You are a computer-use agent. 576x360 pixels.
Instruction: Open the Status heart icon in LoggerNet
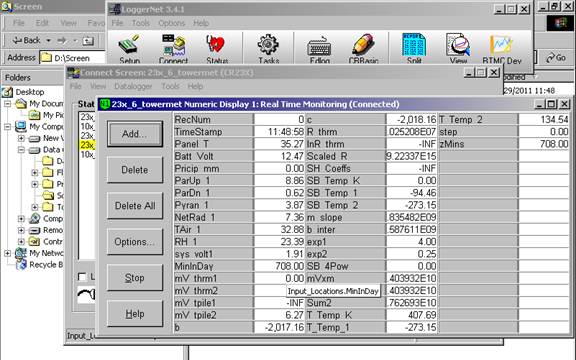click(217, 48)
